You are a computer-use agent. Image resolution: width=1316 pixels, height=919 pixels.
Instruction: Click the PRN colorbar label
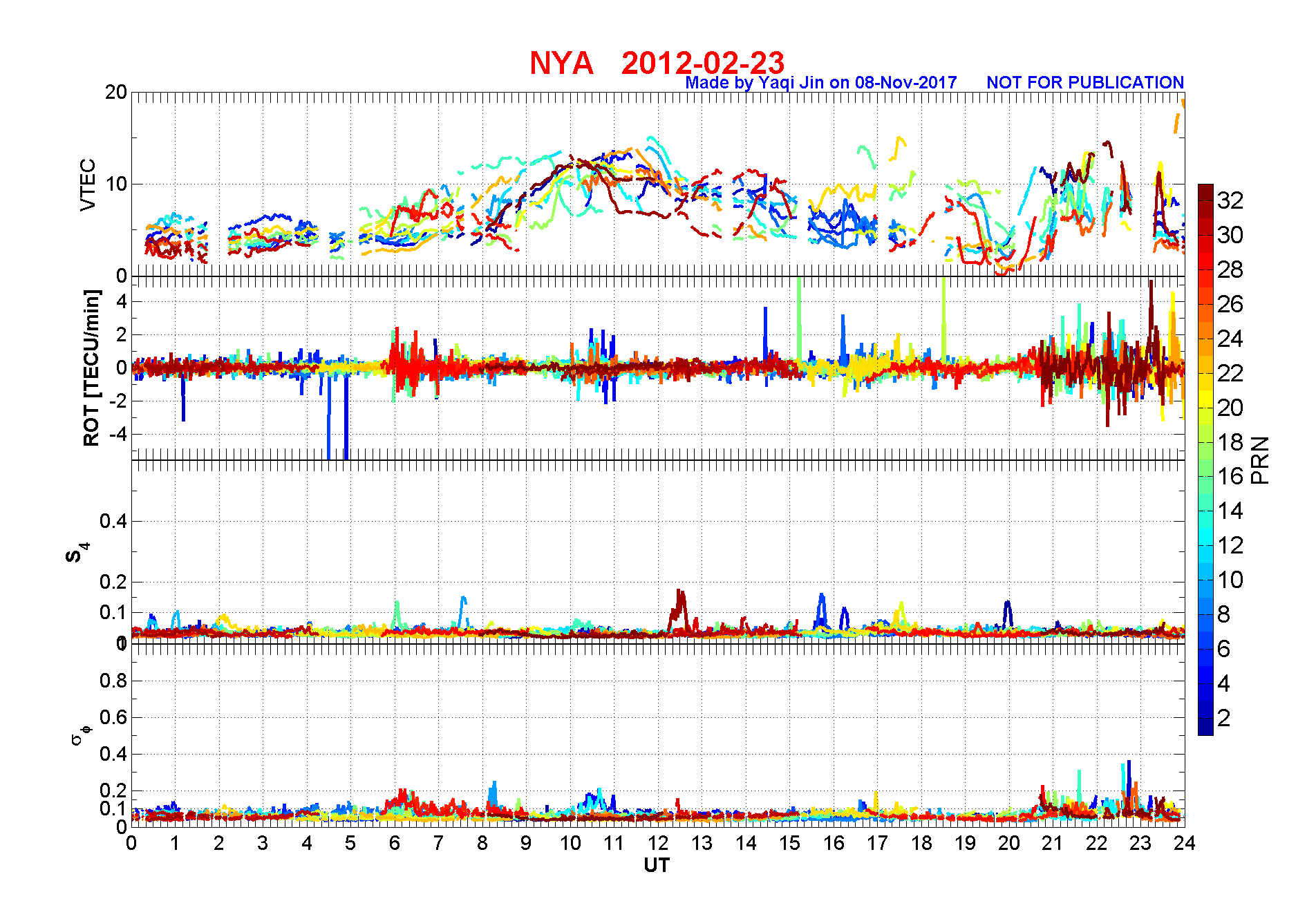(1260, 460)
